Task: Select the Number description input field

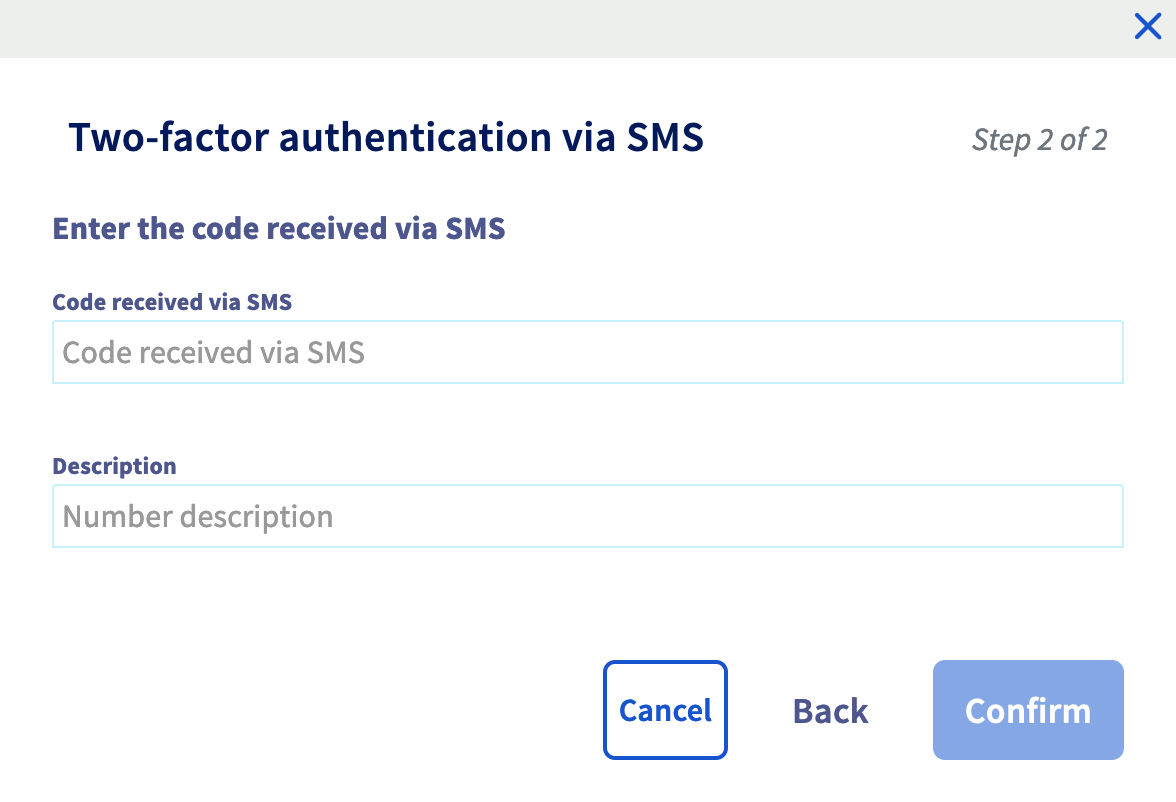Action: (x=588, y=516)
